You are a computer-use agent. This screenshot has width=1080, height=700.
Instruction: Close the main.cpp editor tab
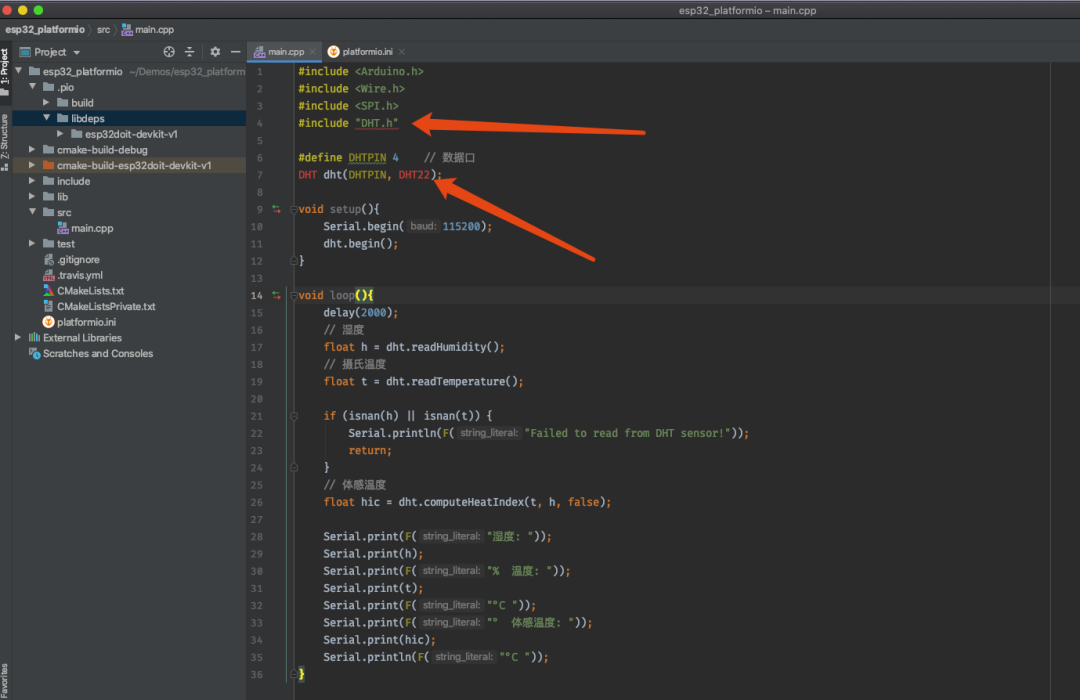(x=313, y=52)
